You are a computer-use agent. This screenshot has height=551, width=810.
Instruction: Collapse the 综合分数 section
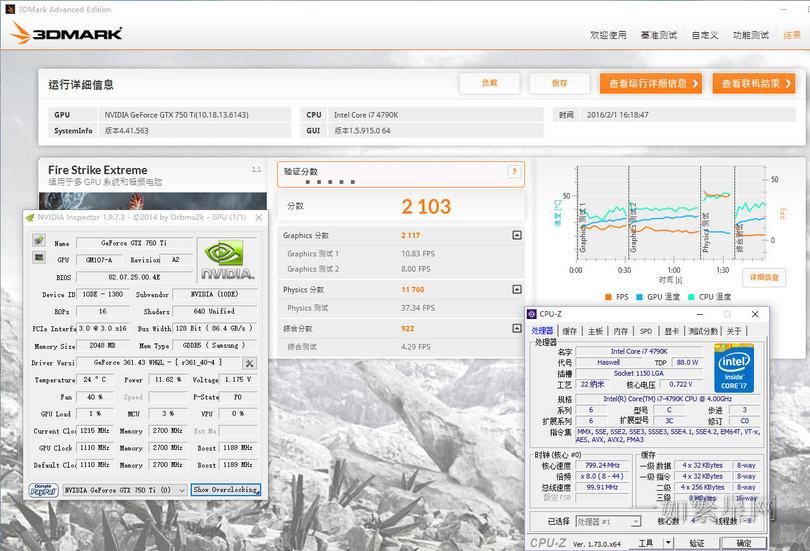517,328
